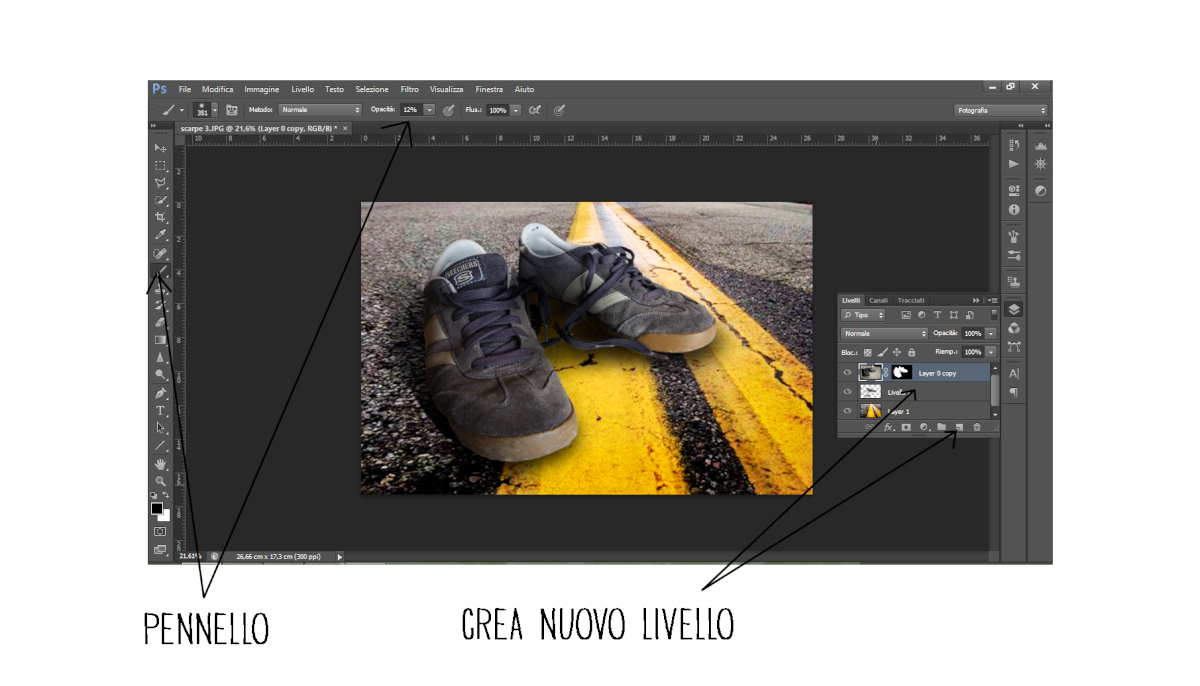
Task: Toggle visibility of the middle Livello layer
Action: tap(847, 392)
